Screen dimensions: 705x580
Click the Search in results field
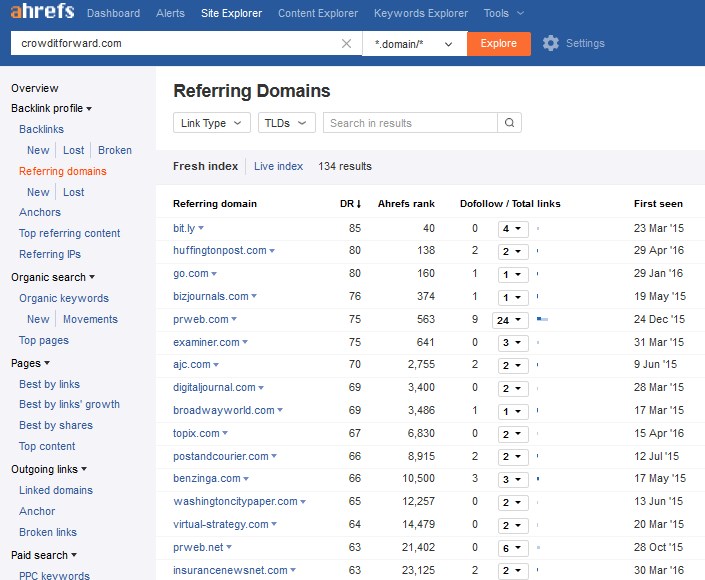(x=410, y=123)
